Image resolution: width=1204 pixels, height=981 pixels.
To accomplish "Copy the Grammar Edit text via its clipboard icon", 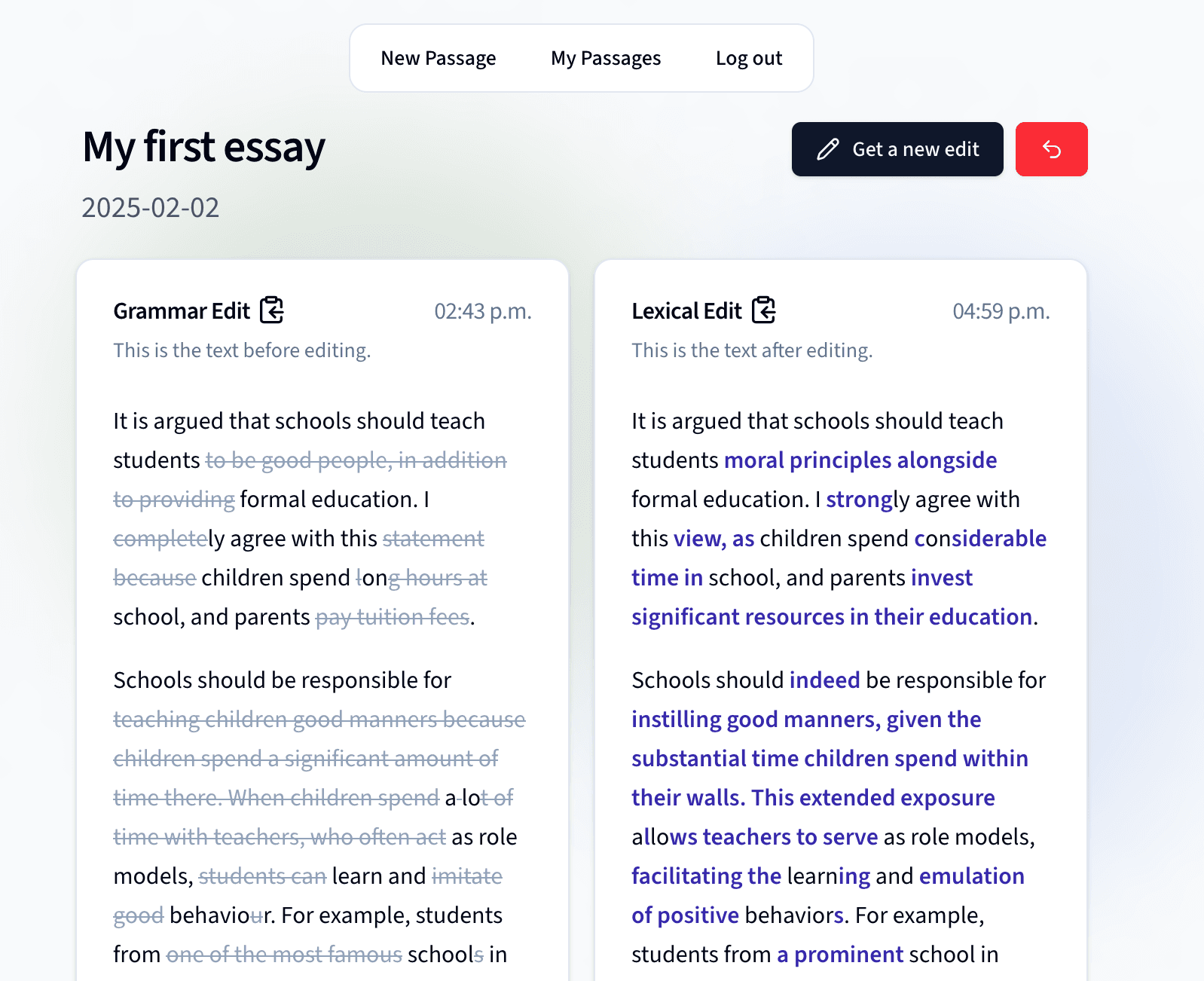I will 271,310.
